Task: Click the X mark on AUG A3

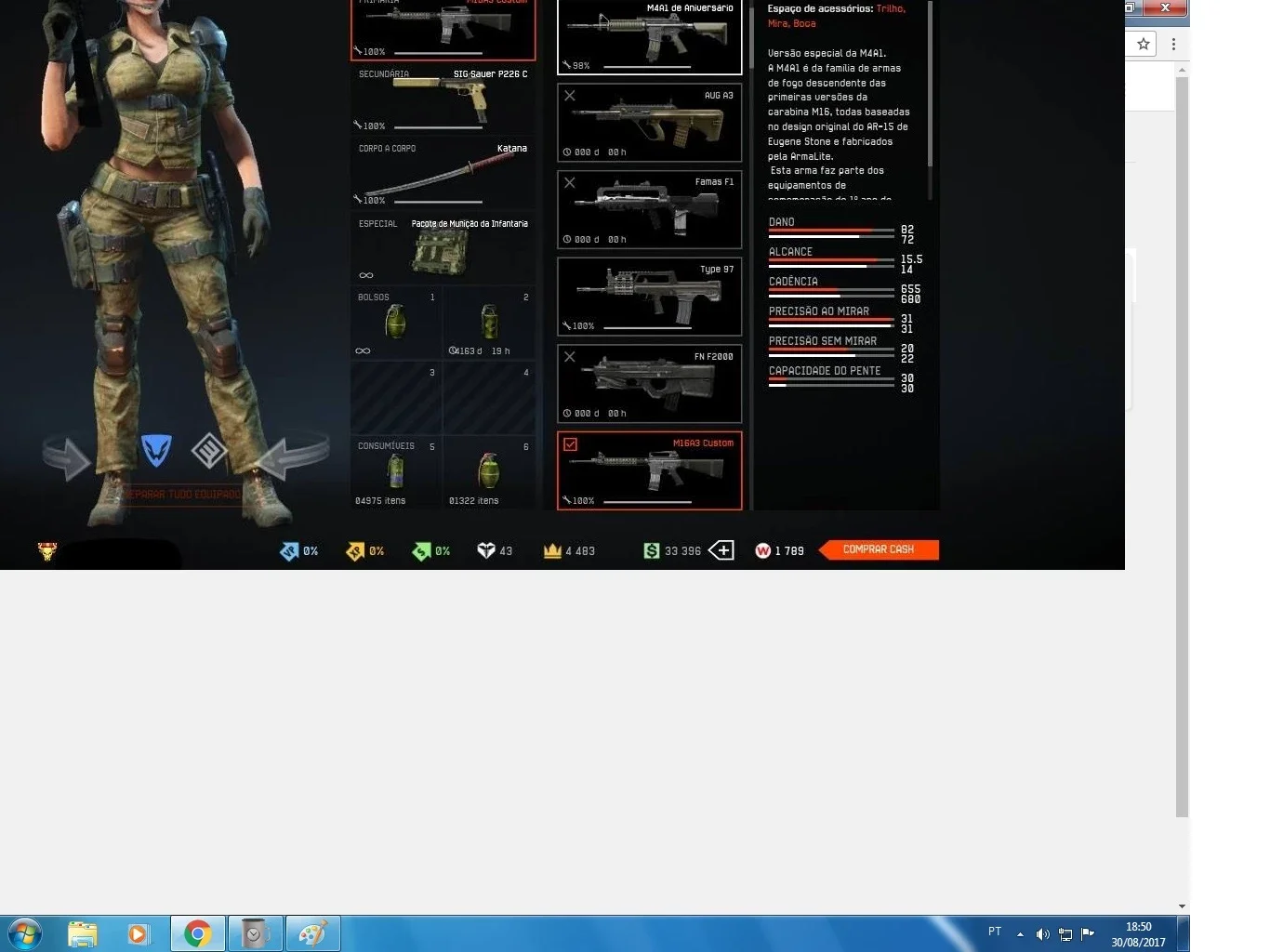Action: point(570,96)
